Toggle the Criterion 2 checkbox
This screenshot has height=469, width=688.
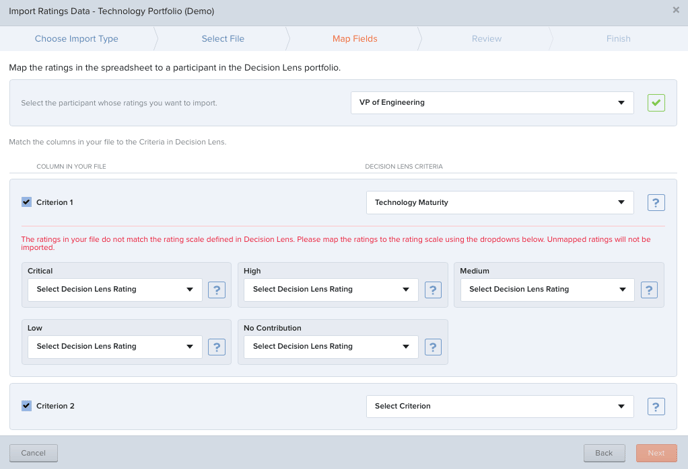tap(27, 406)
